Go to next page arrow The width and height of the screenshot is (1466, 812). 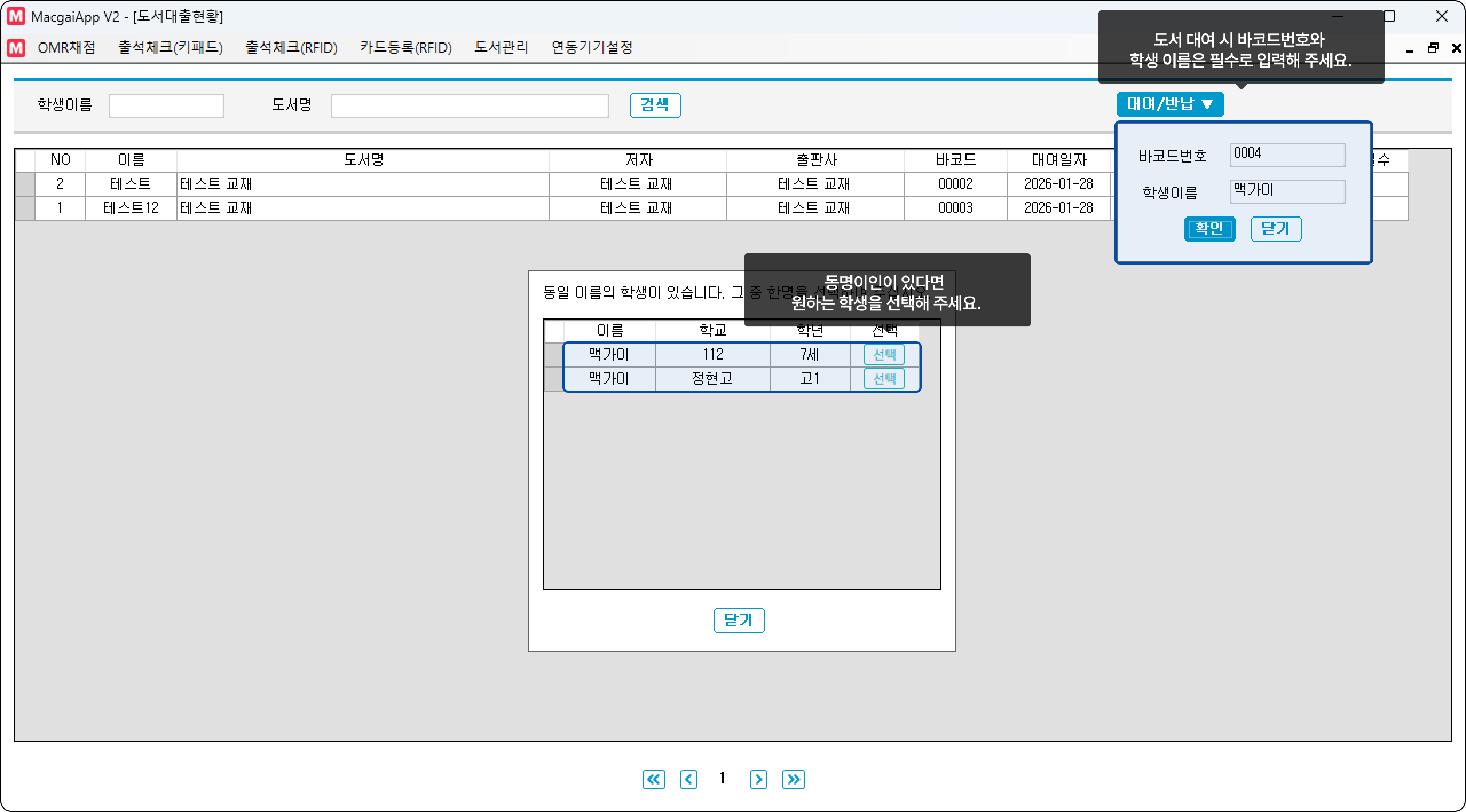pyautogui.click(x=758, y=779)
